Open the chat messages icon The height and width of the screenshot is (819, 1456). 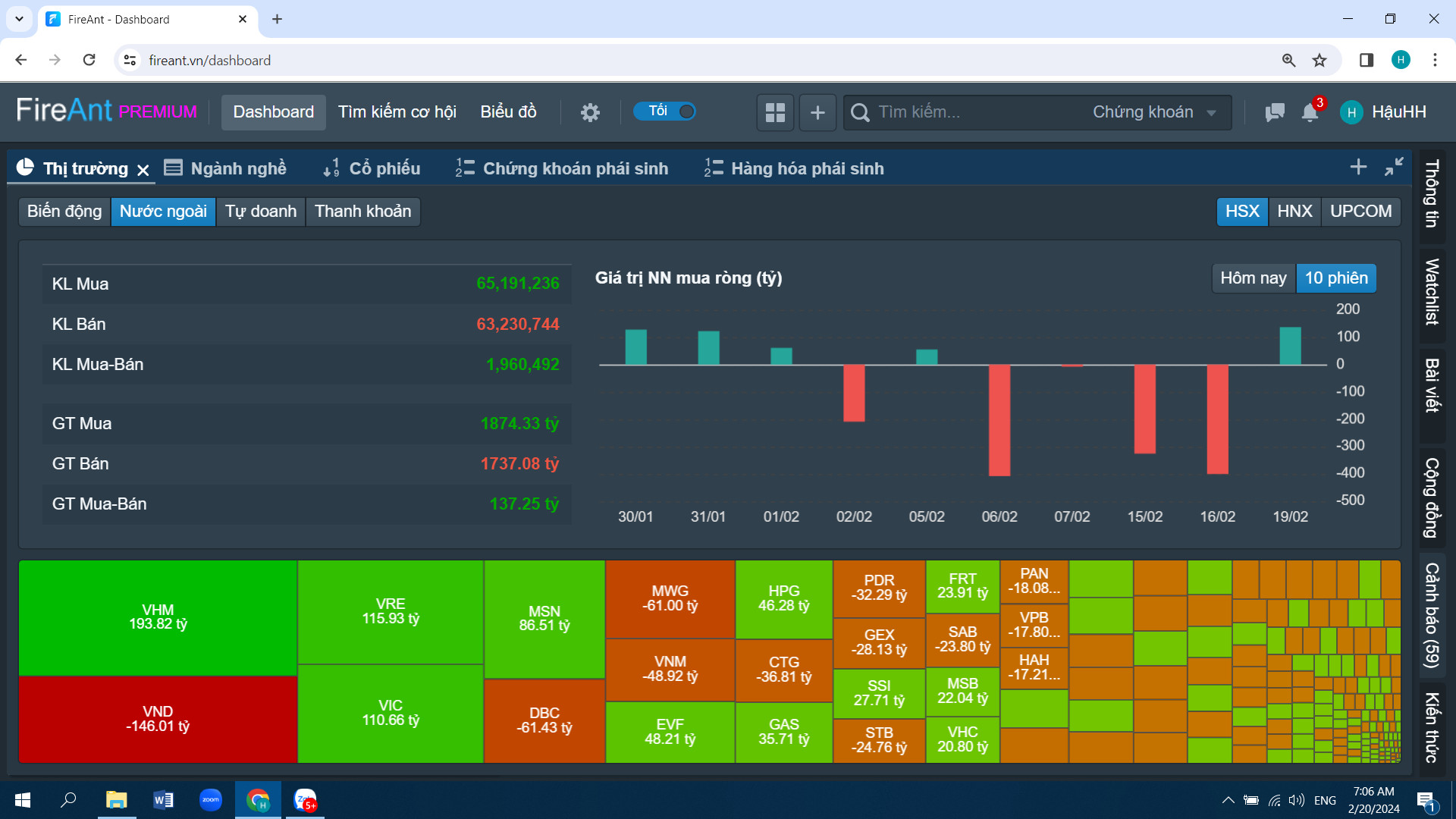1274,112
